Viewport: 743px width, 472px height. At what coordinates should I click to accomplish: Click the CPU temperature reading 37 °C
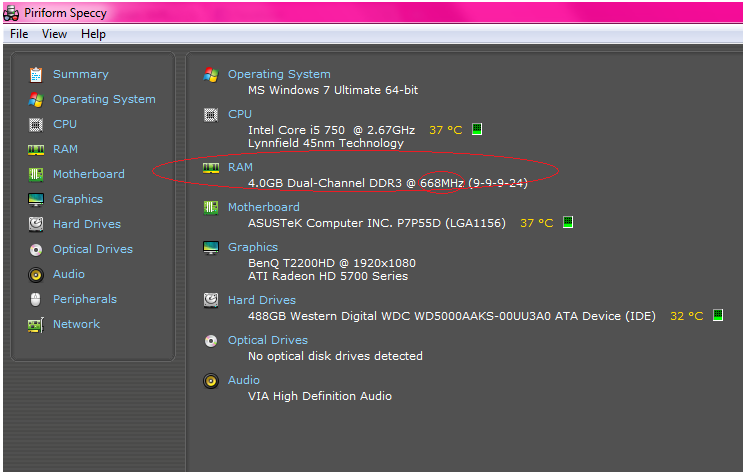(x=445, y=130)
